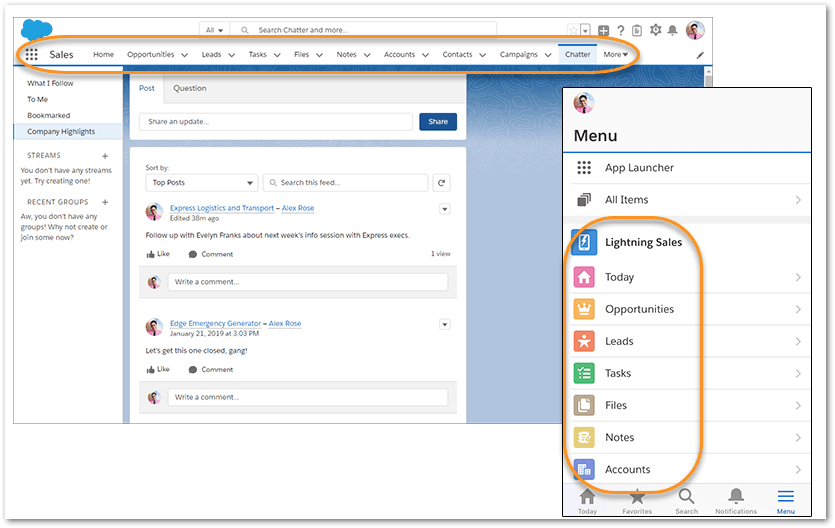Click the pink Today home icon
The width and height of the screenshot is (835, 528).
(584, 277)
